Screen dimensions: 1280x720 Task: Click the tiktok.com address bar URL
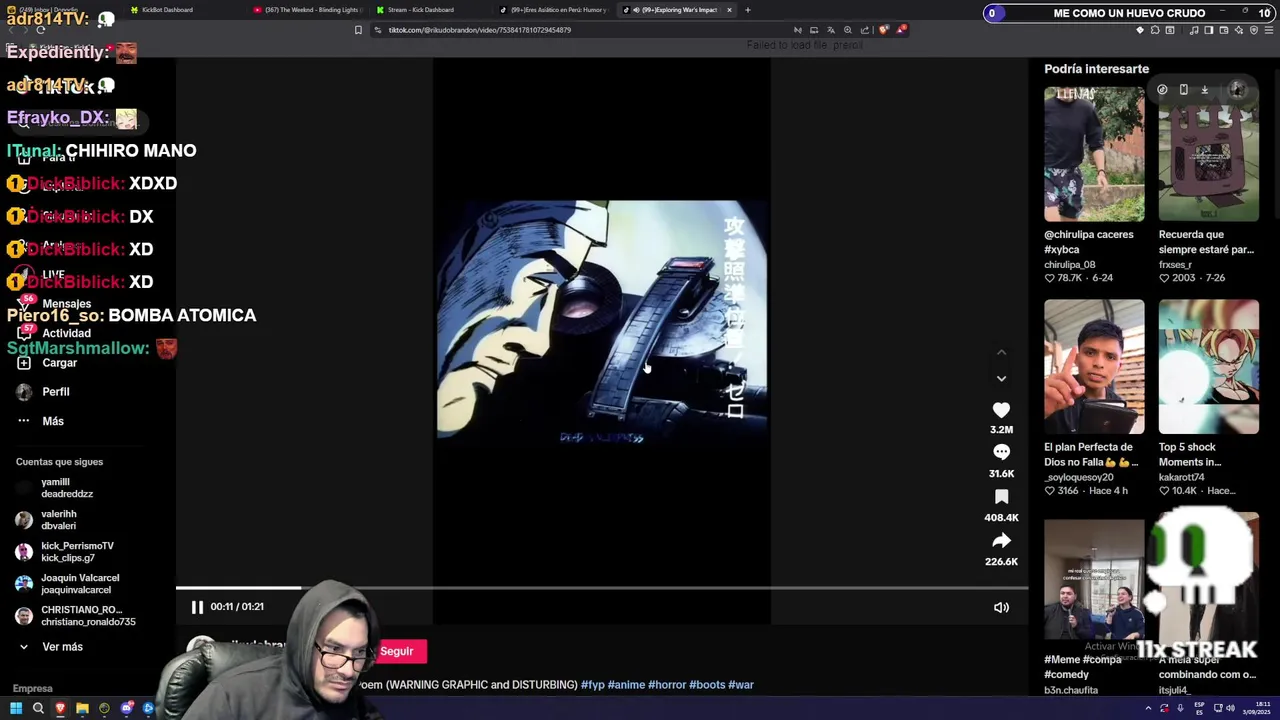[x=480, y=30]
